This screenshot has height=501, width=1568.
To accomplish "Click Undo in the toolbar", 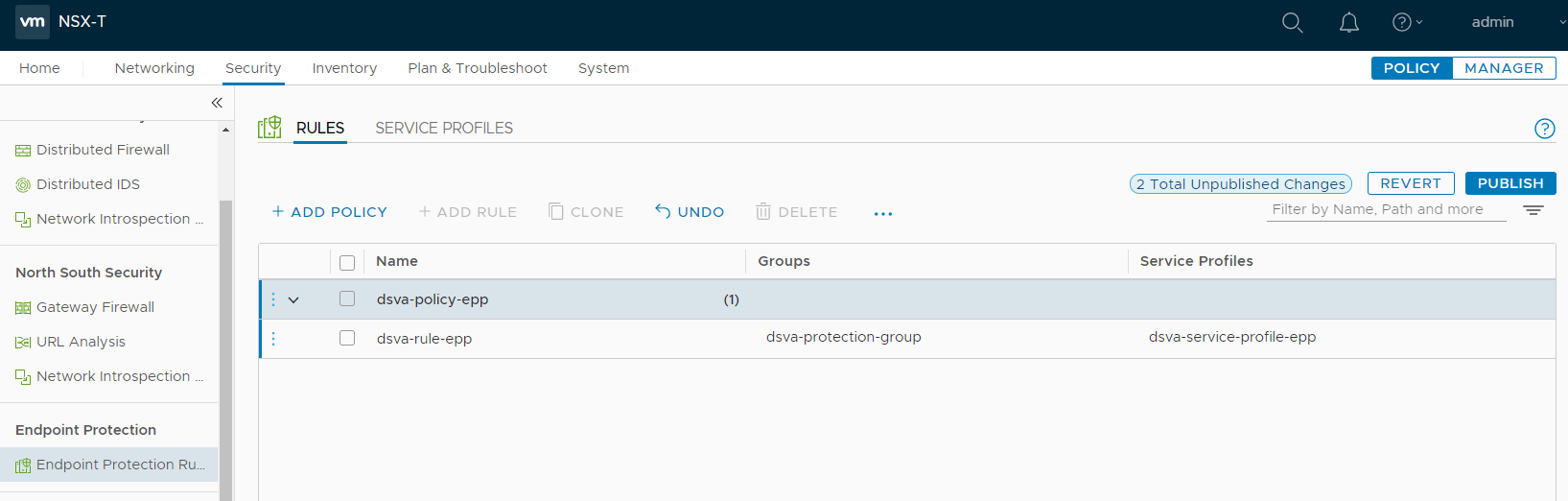I will click(690, 212).
